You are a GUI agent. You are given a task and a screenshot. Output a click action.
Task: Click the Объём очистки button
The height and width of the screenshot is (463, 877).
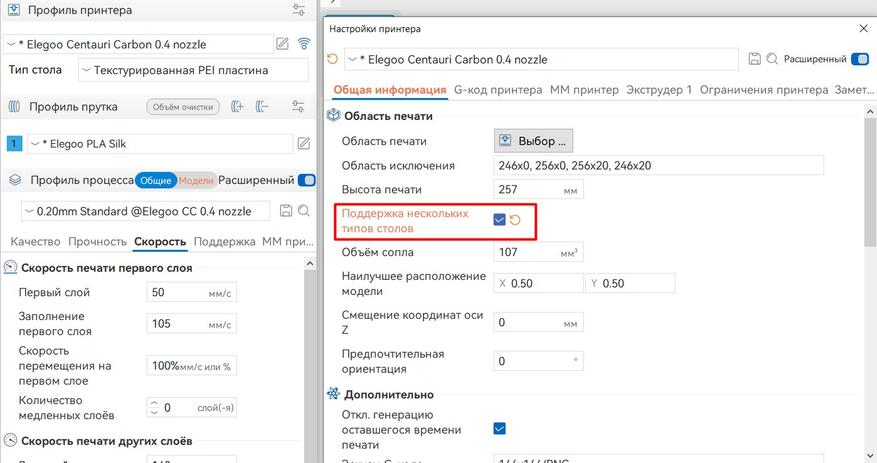pos(183,106)
